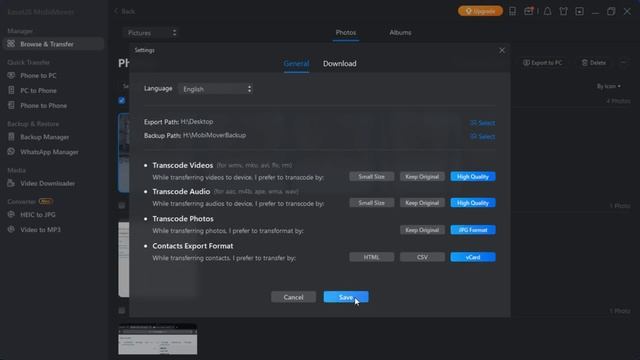
Task: Choose vCard contacts export format
Action: coord(473,257)
